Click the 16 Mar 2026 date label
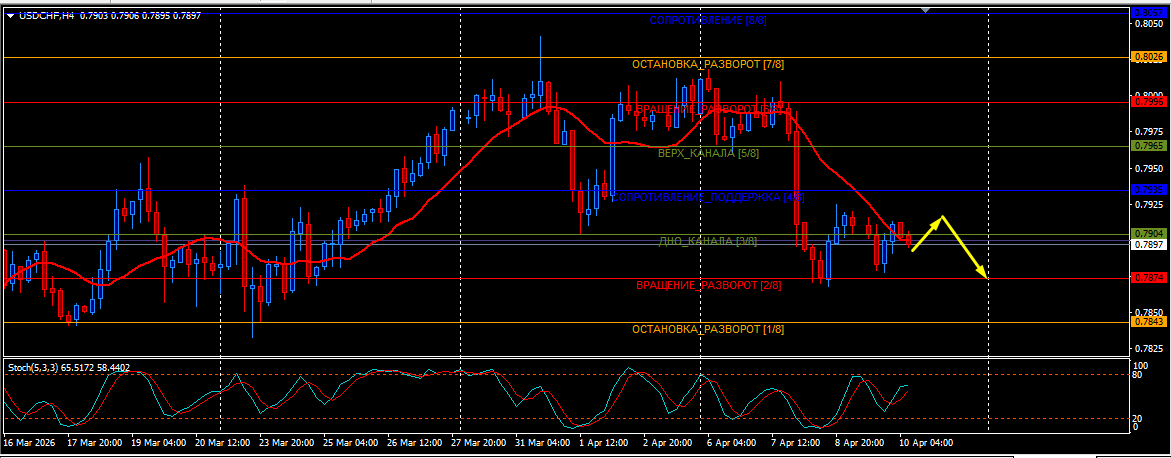The image size is (1171, 458). pyautogui.click(x=28, y=442)
